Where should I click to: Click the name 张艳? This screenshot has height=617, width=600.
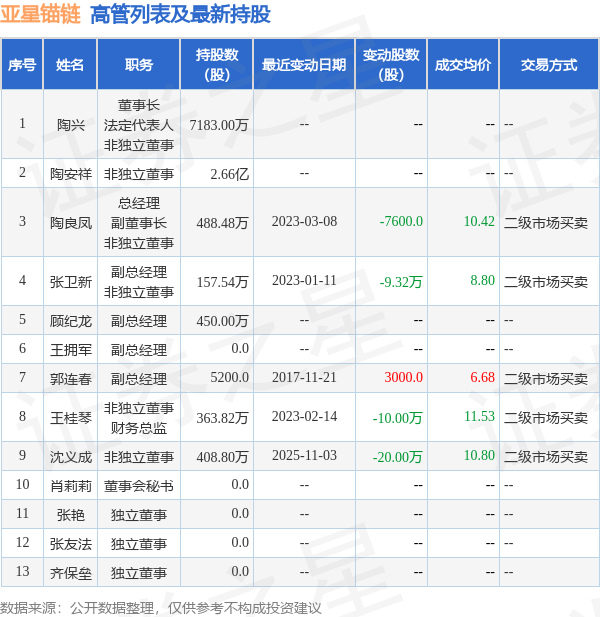[70, 515]
